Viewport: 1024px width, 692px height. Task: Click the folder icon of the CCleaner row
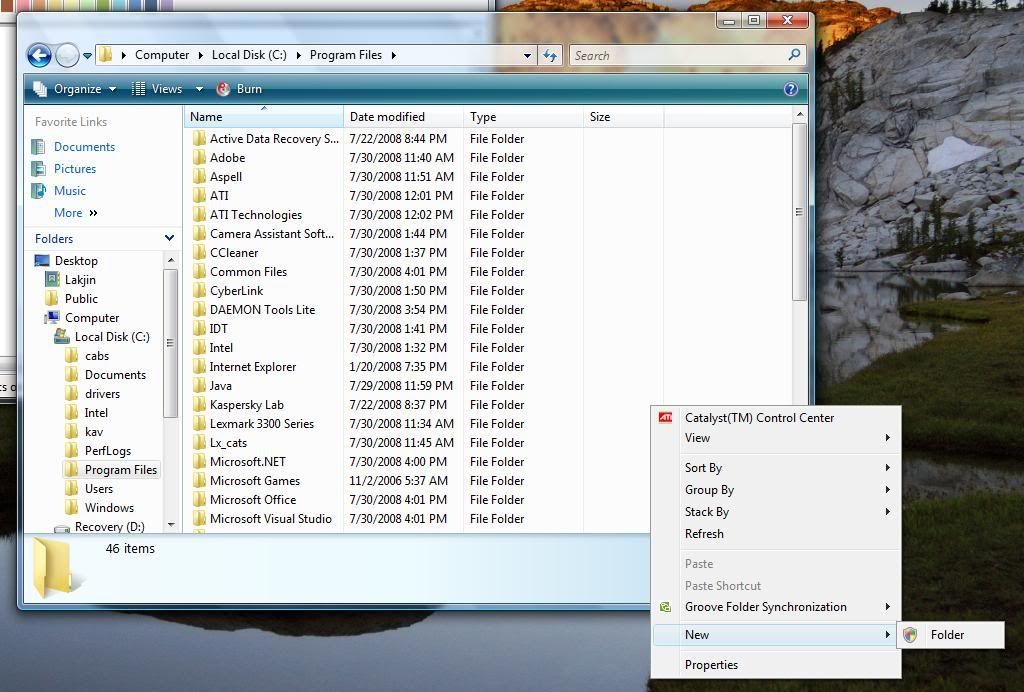click(x=199, y=253)
